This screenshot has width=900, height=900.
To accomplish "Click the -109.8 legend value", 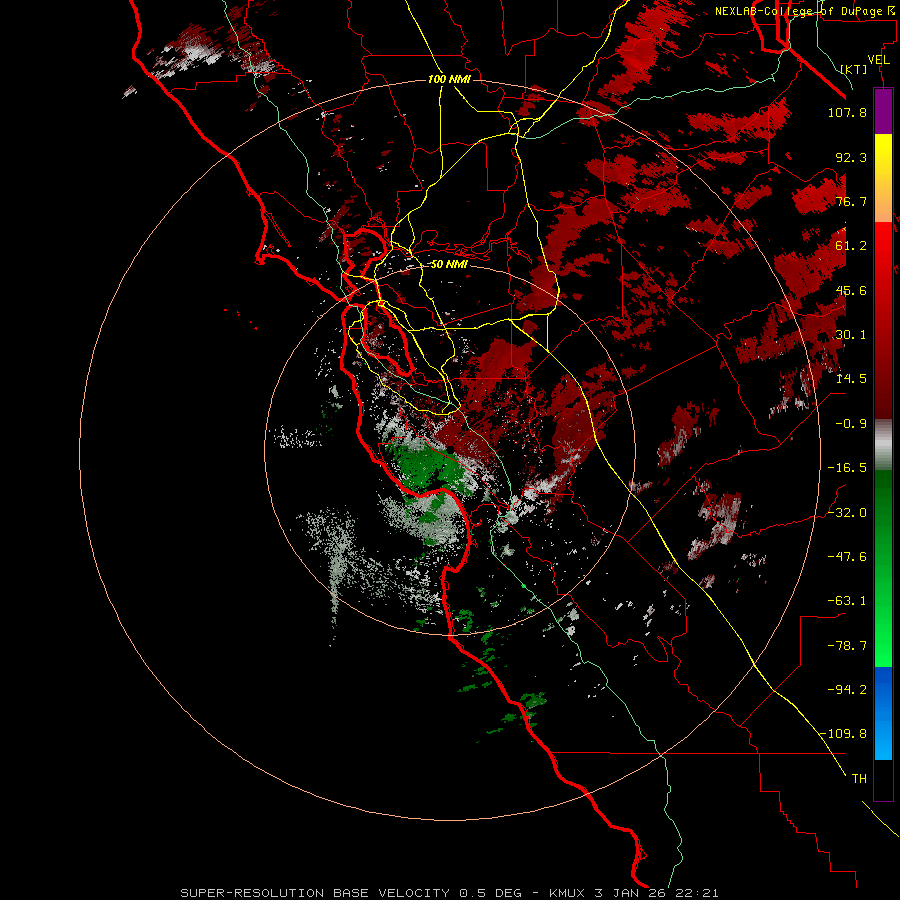I will [x=843, y=734].
